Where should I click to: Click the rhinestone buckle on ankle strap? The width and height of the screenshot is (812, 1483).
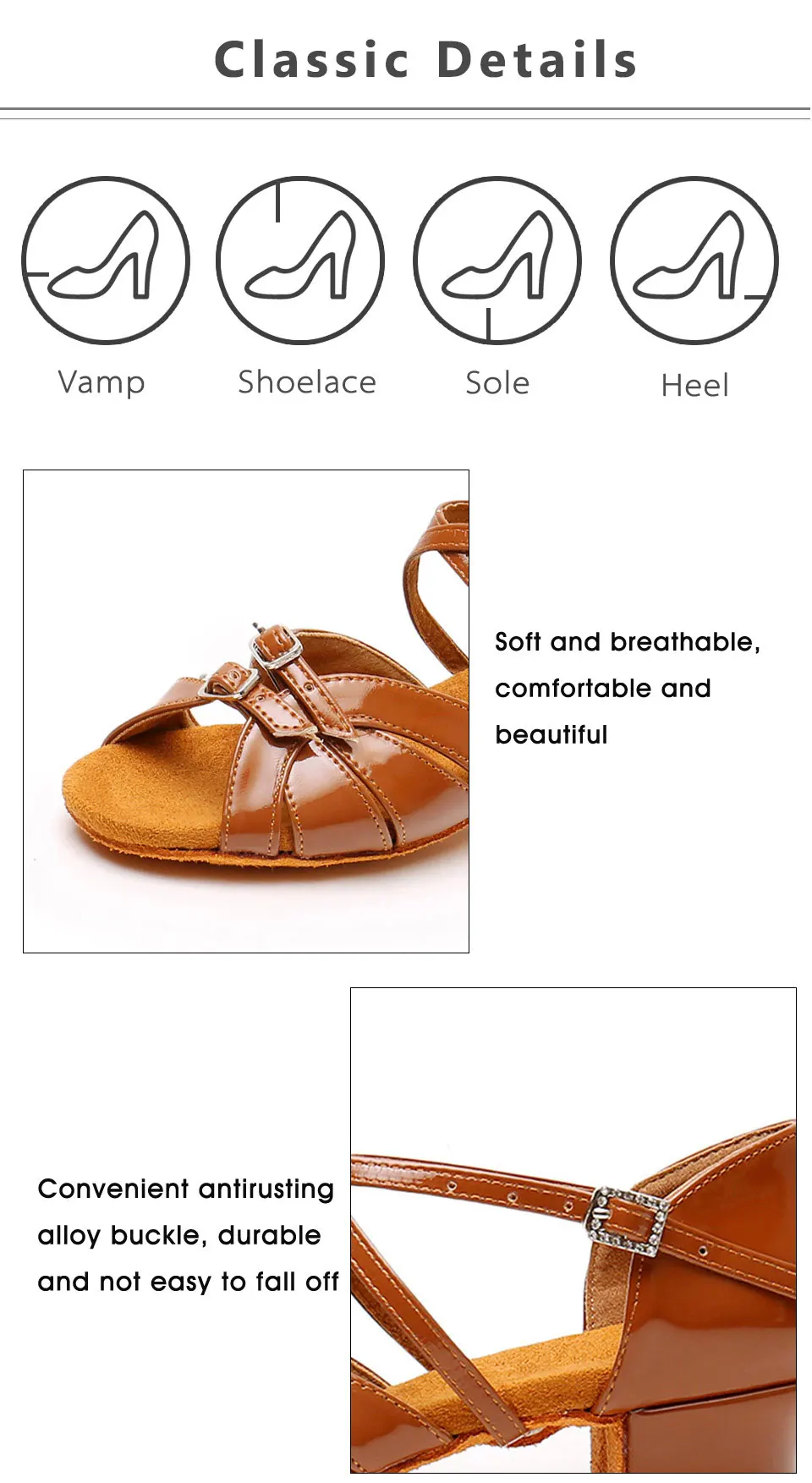628,1219
